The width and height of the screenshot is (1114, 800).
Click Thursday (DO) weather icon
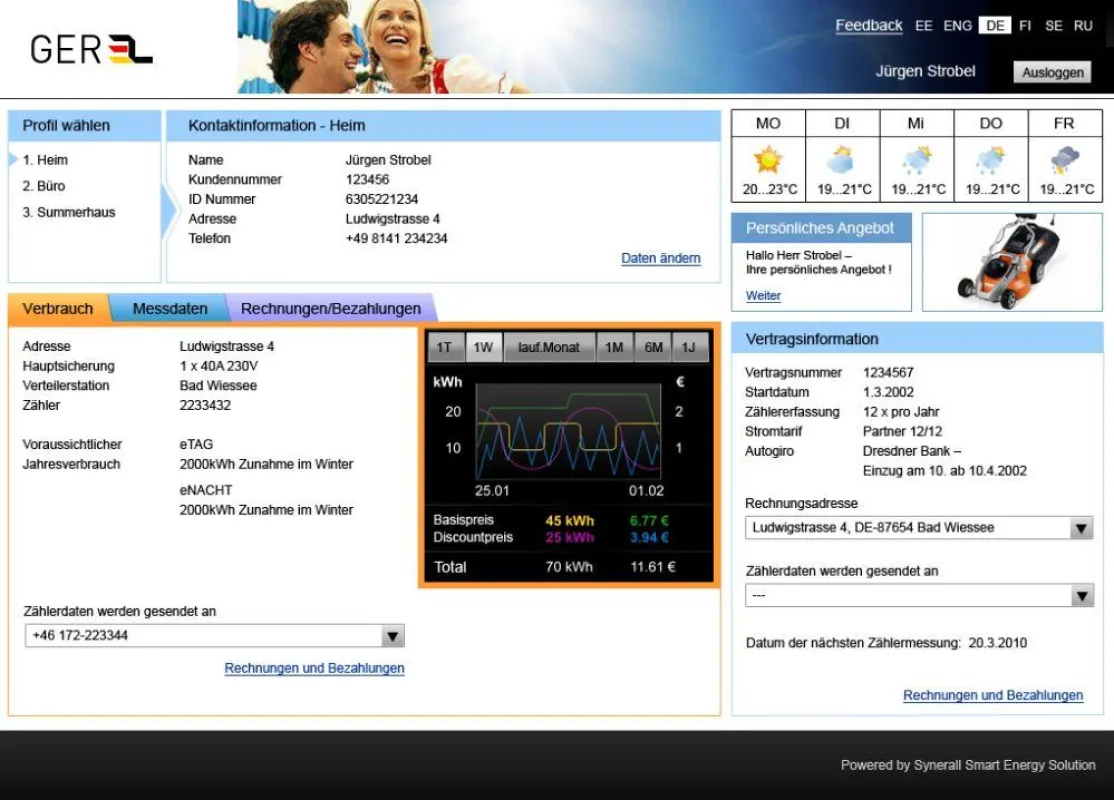[x=990, y=160]
